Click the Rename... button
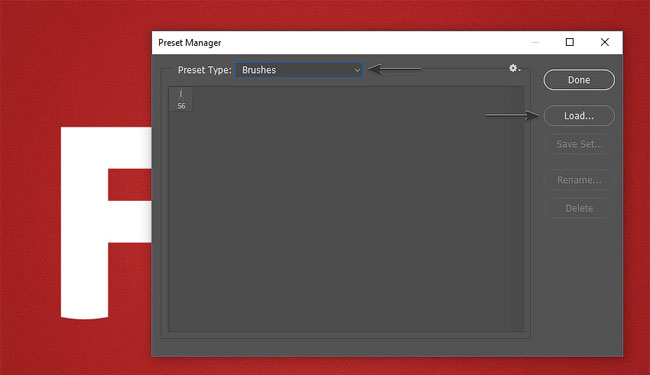650x375 pixels. tap(579, 180)
